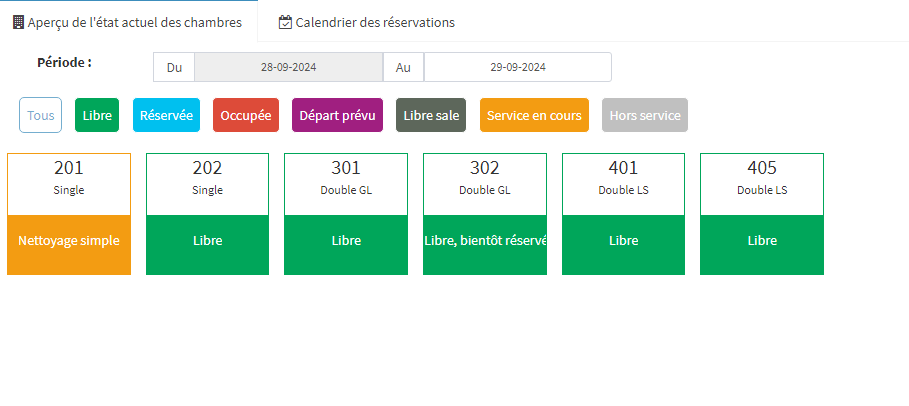The height and width of the screenshot is (406, 909).
Task: Click the calendar icon on the reservations tab
Action: point(285,22)
